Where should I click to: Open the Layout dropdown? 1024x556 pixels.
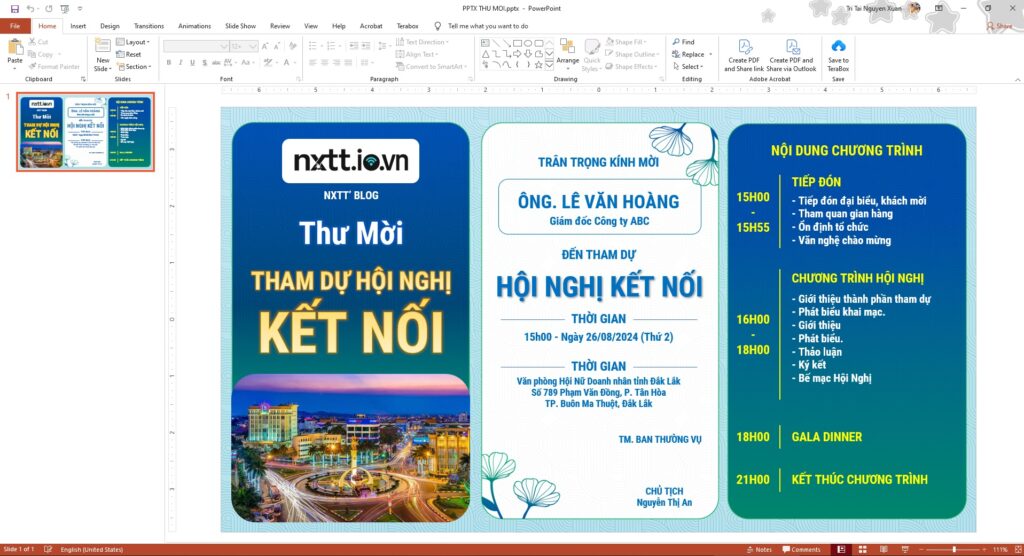pos(133,42)
